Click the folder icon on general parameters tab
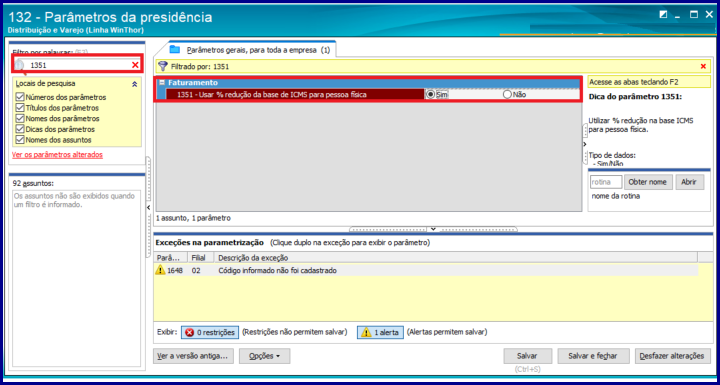720x385 pixels. pos(175,50)
